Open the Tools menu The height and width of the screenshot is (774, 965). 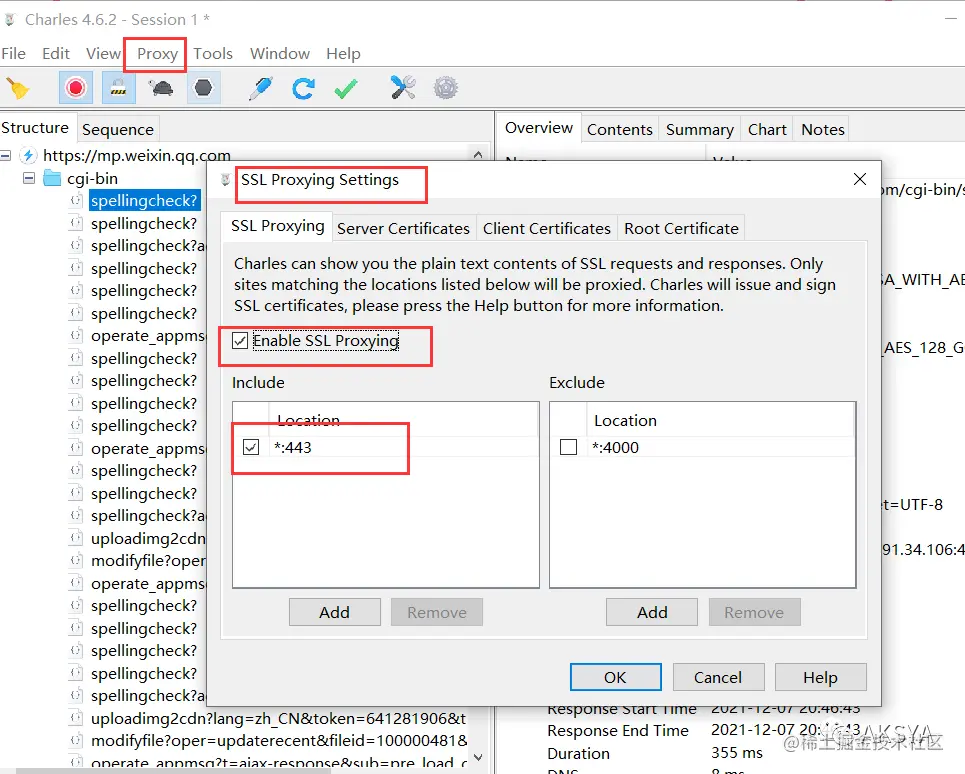213,54
